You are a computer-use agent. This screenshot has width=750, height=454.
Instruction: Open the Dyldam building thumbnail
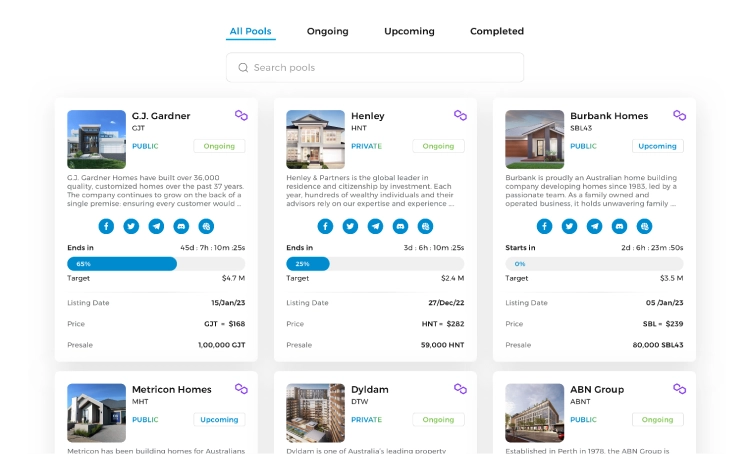(316, 413)
